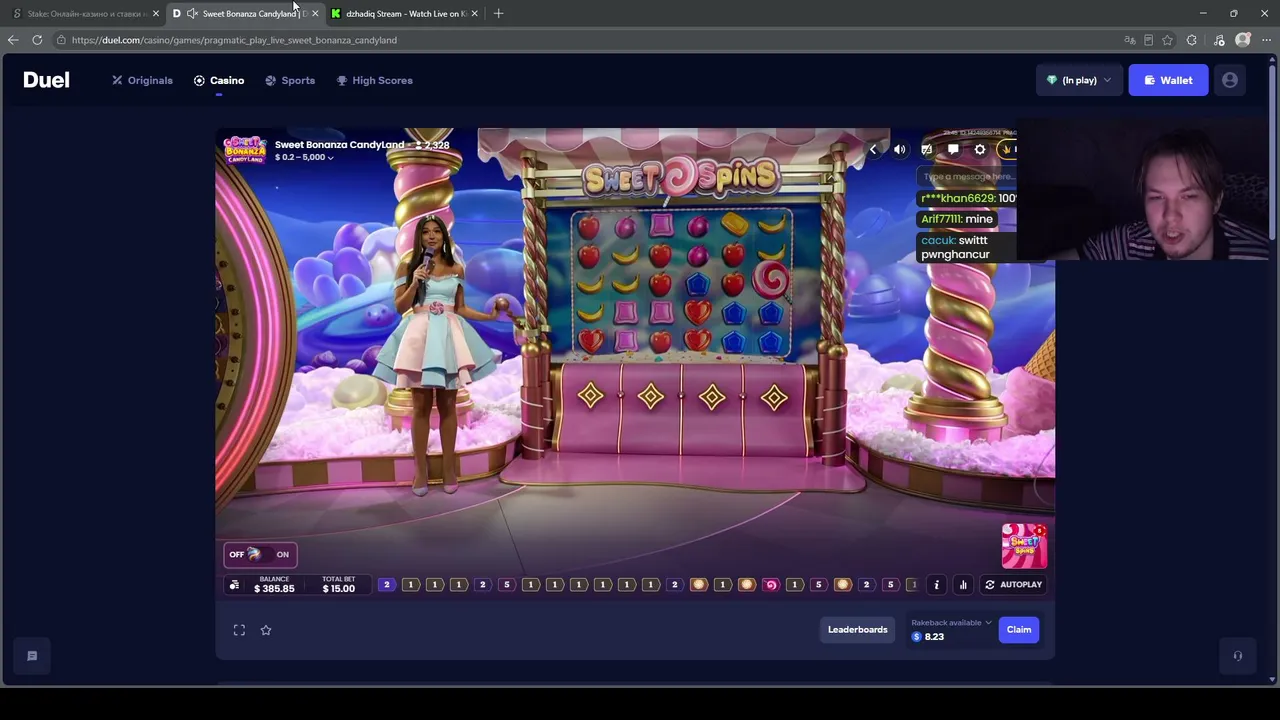The height and width of the screenshot is (720, 1280).
Task: Open the game statistics chart icon
Action: pos(963,585)
